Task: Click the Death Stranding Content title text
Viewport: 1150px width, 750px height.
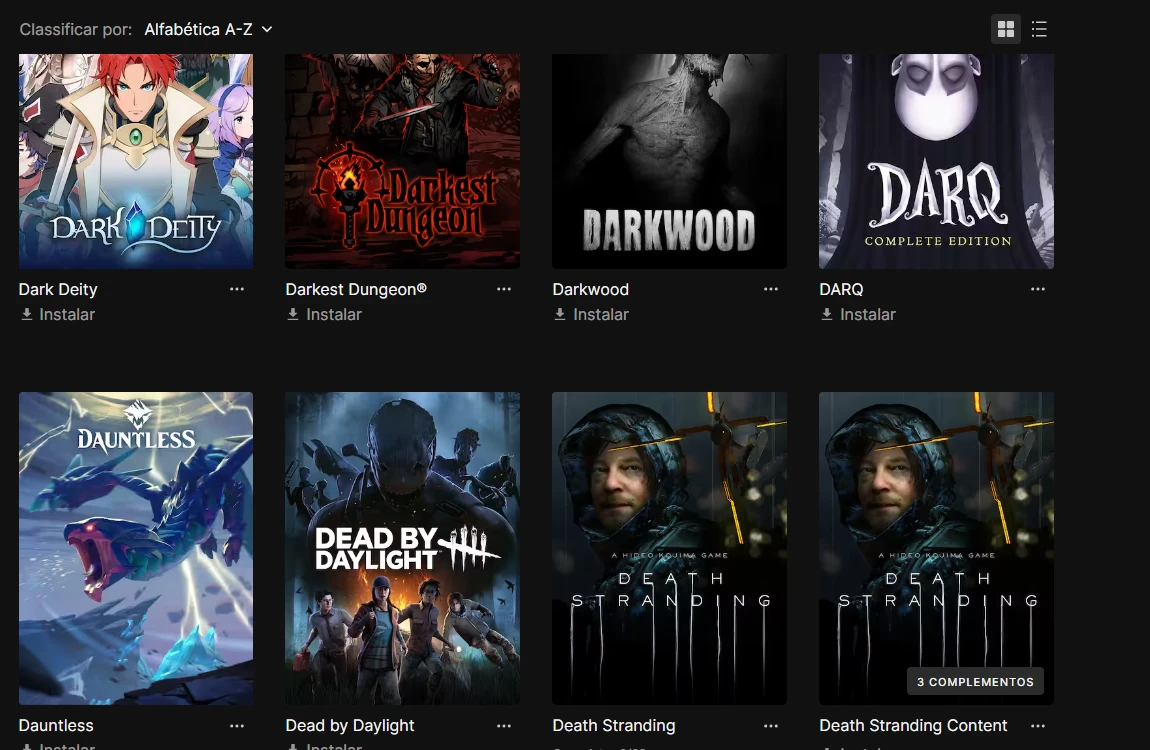Action: [x=913, y=726]
